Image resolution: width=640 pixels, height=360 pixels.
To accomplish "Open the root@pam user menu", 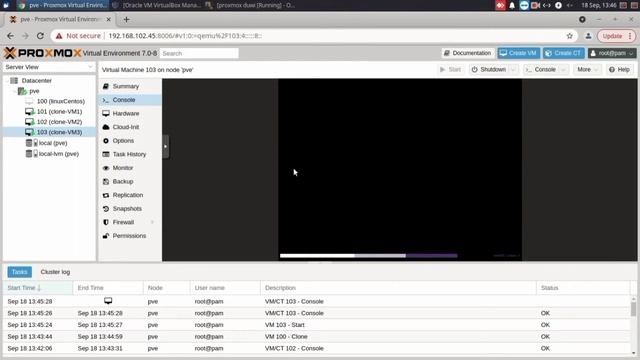I will coord(612,53).
